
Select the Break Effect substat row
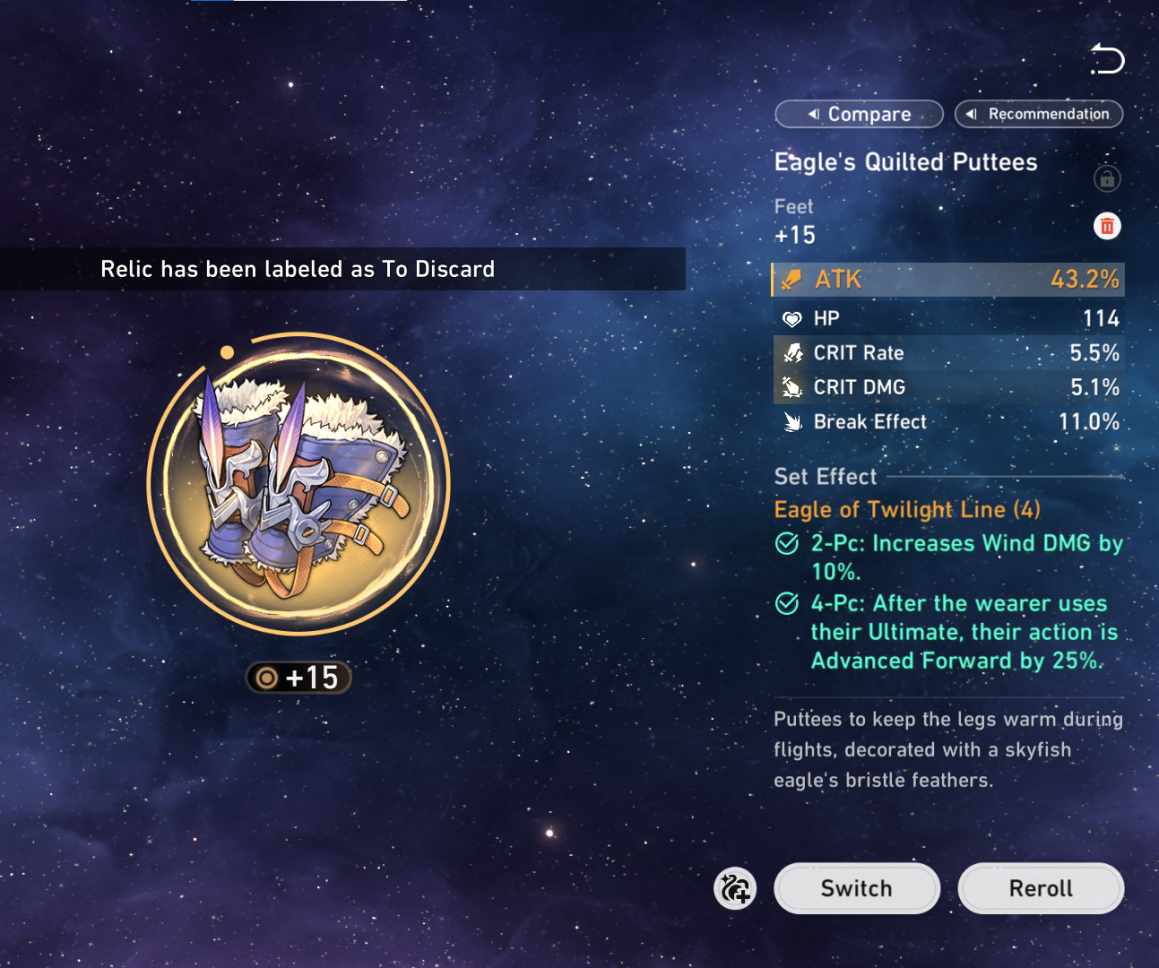tap(948, 422)
